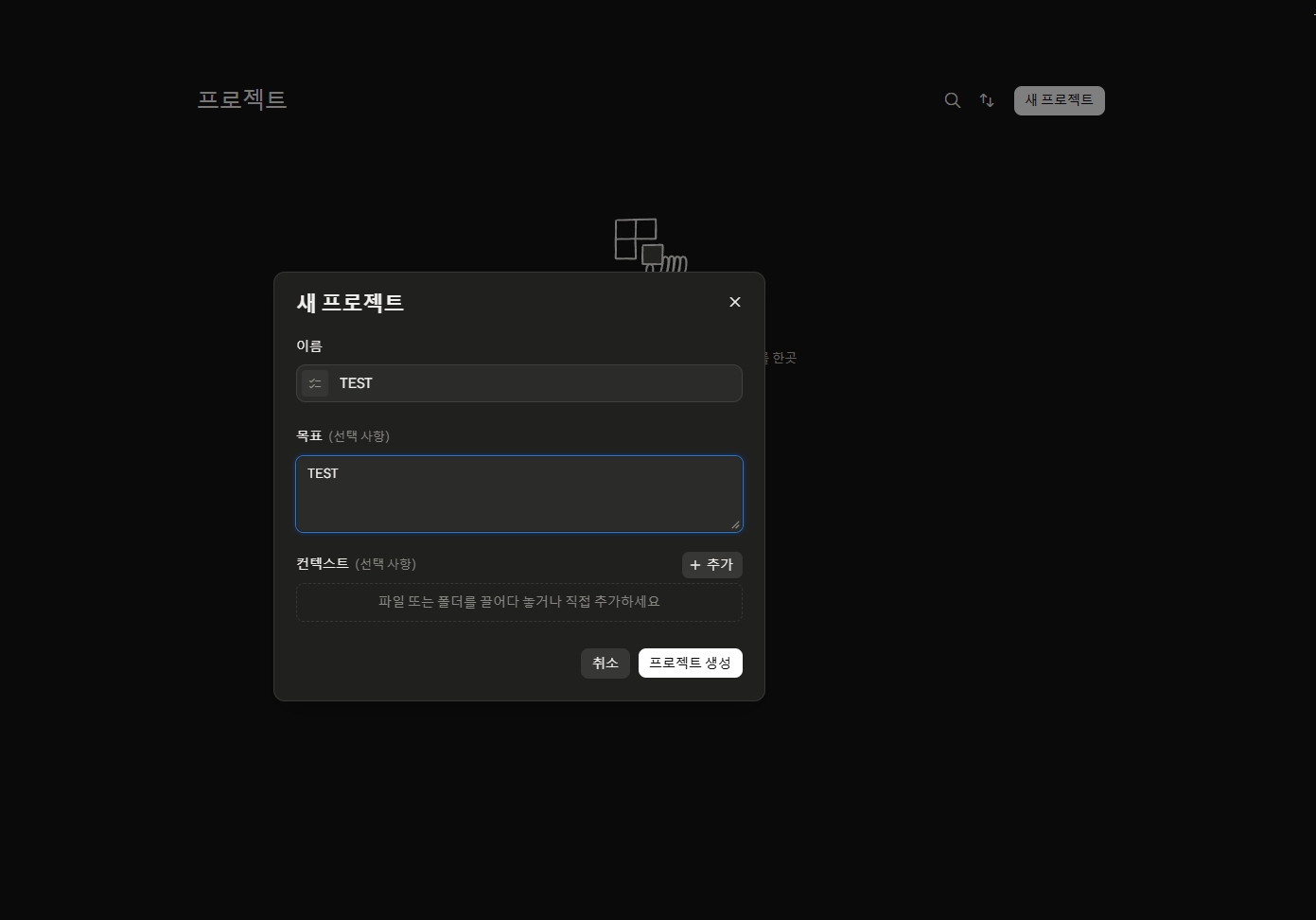The image size is (1316, 920).
Task: Click the 새 프로젝트 button in header
Action: click(x=1060, y=100)
